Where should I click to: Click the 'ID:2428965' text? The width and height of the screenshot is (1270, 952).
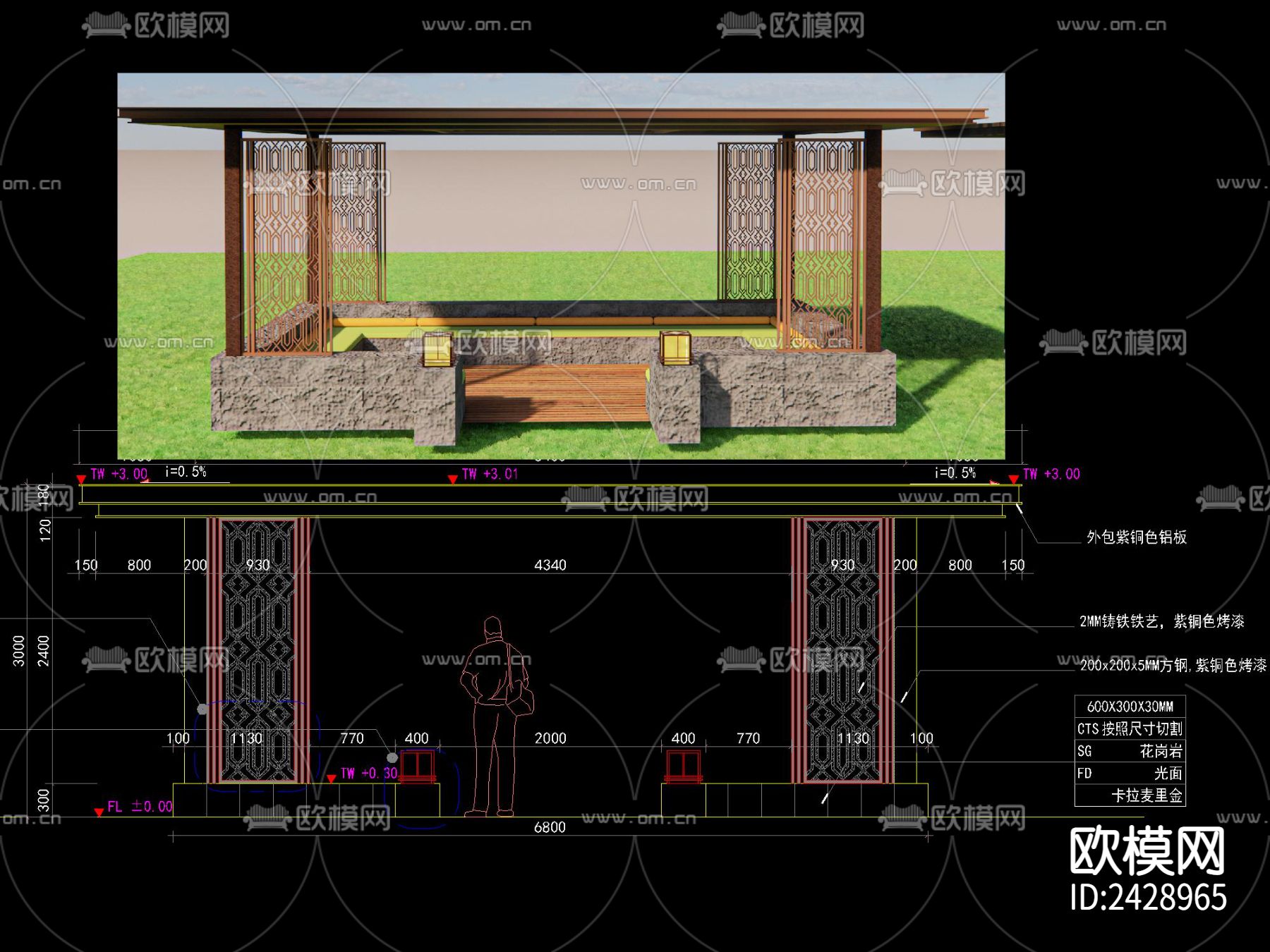coord(1148,898)
